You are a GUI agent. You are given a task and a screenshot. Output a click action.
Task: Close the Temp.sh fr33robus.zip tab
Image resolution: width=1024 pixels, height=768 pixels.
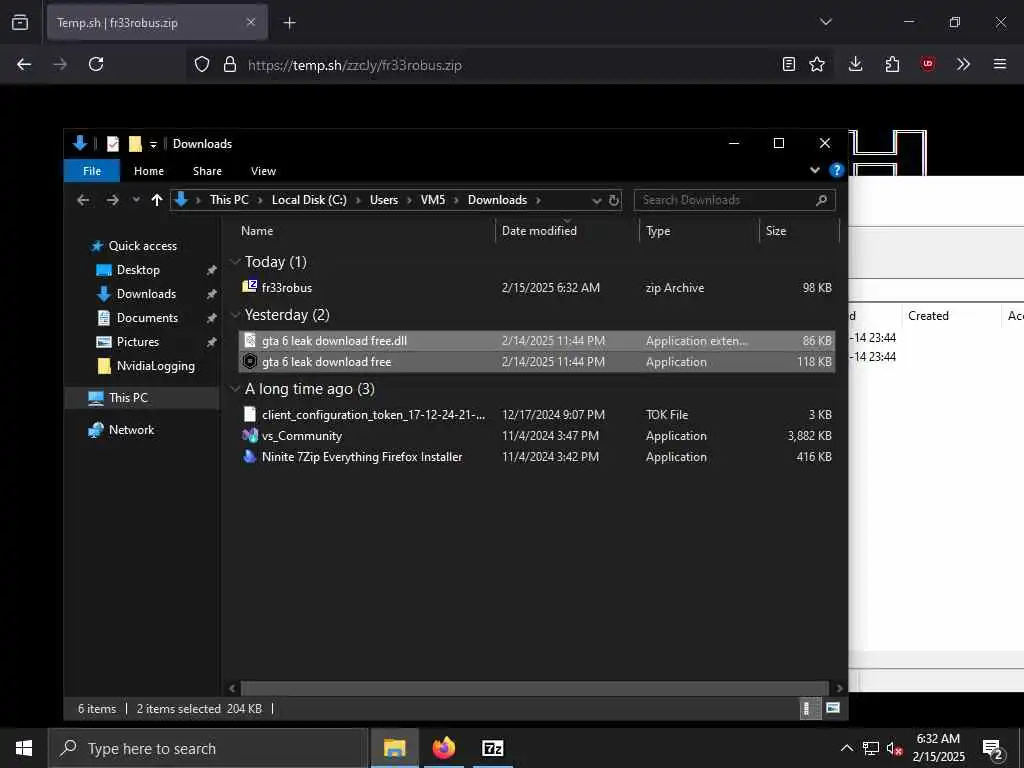click(x=251, y=22)
